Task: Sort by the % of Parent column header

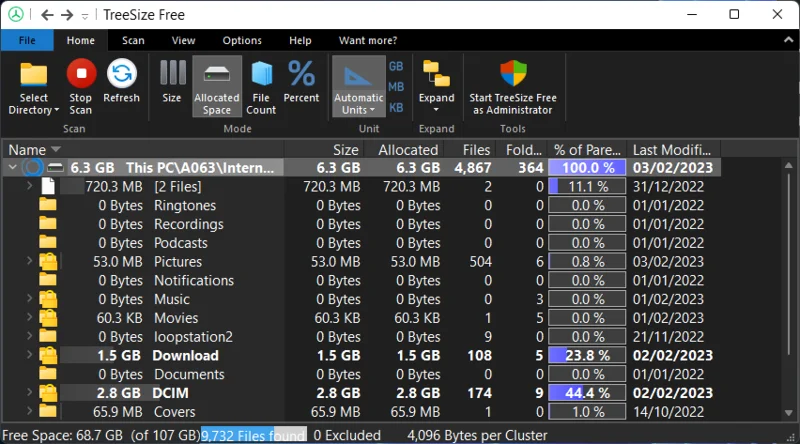Action: pyautogui.click(x=587, y=150)
